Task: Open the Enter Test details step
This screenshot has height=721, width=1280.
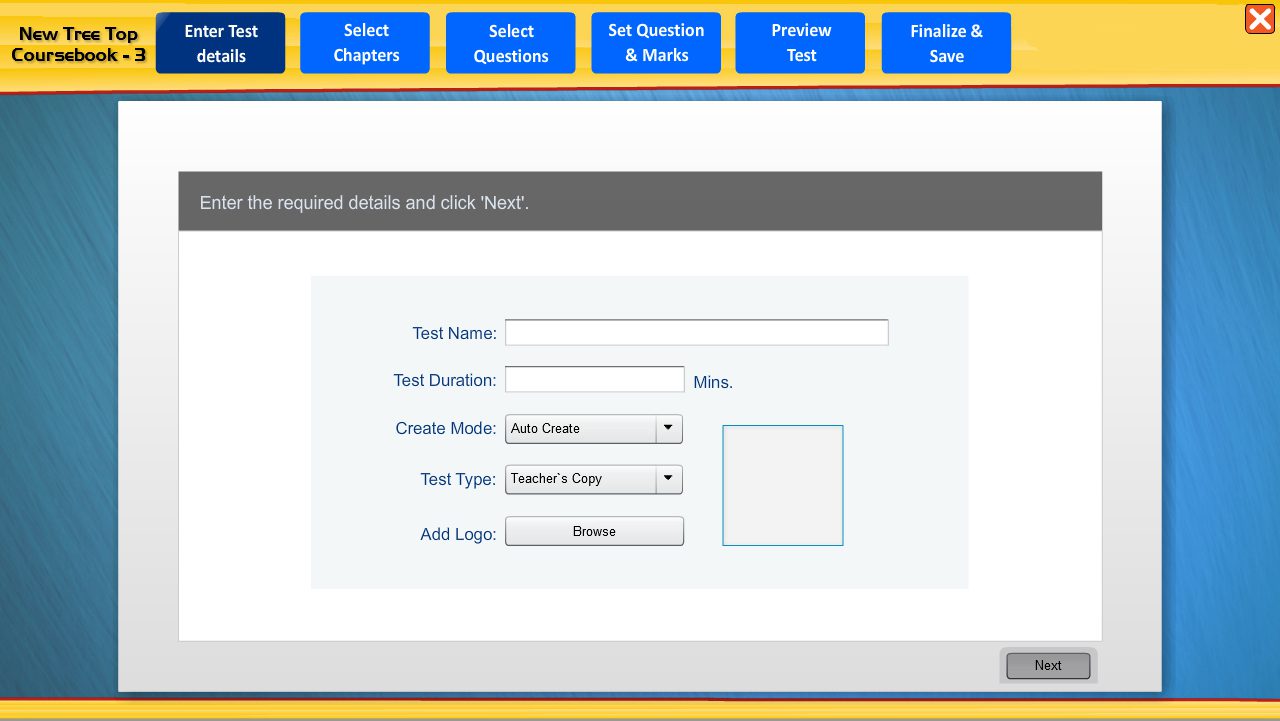Action: click(220, 43)
